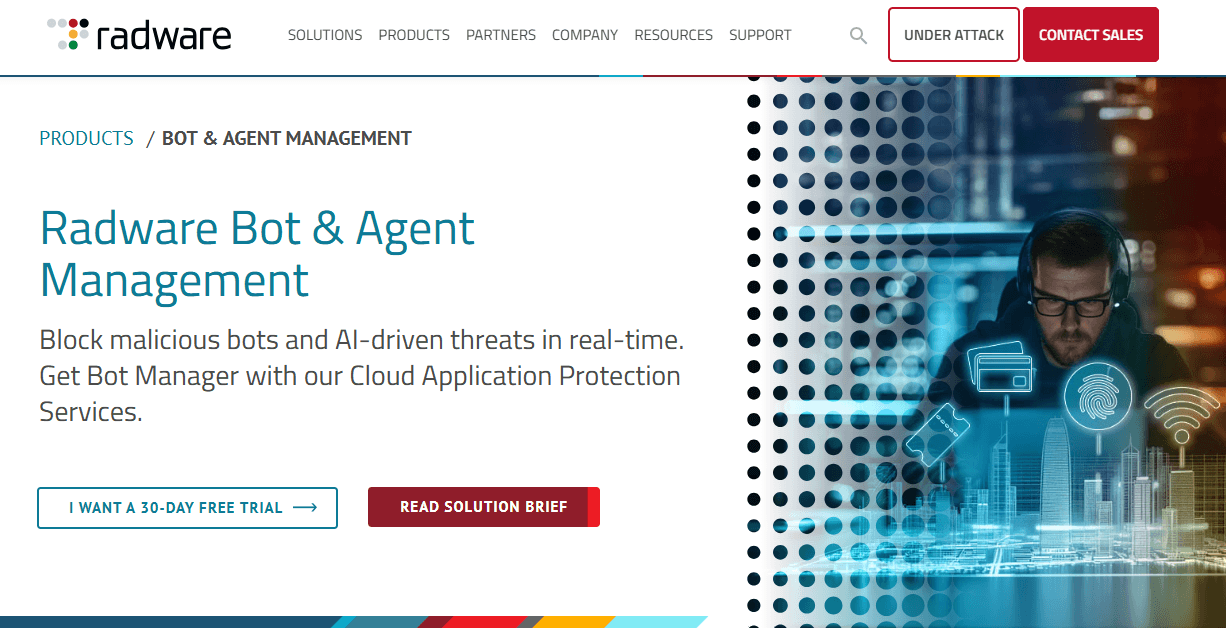Image resolution: width=1226 pixels, height=628 pixels.
Task: Open the Read Solution Brief button
Action: [484, 507]
